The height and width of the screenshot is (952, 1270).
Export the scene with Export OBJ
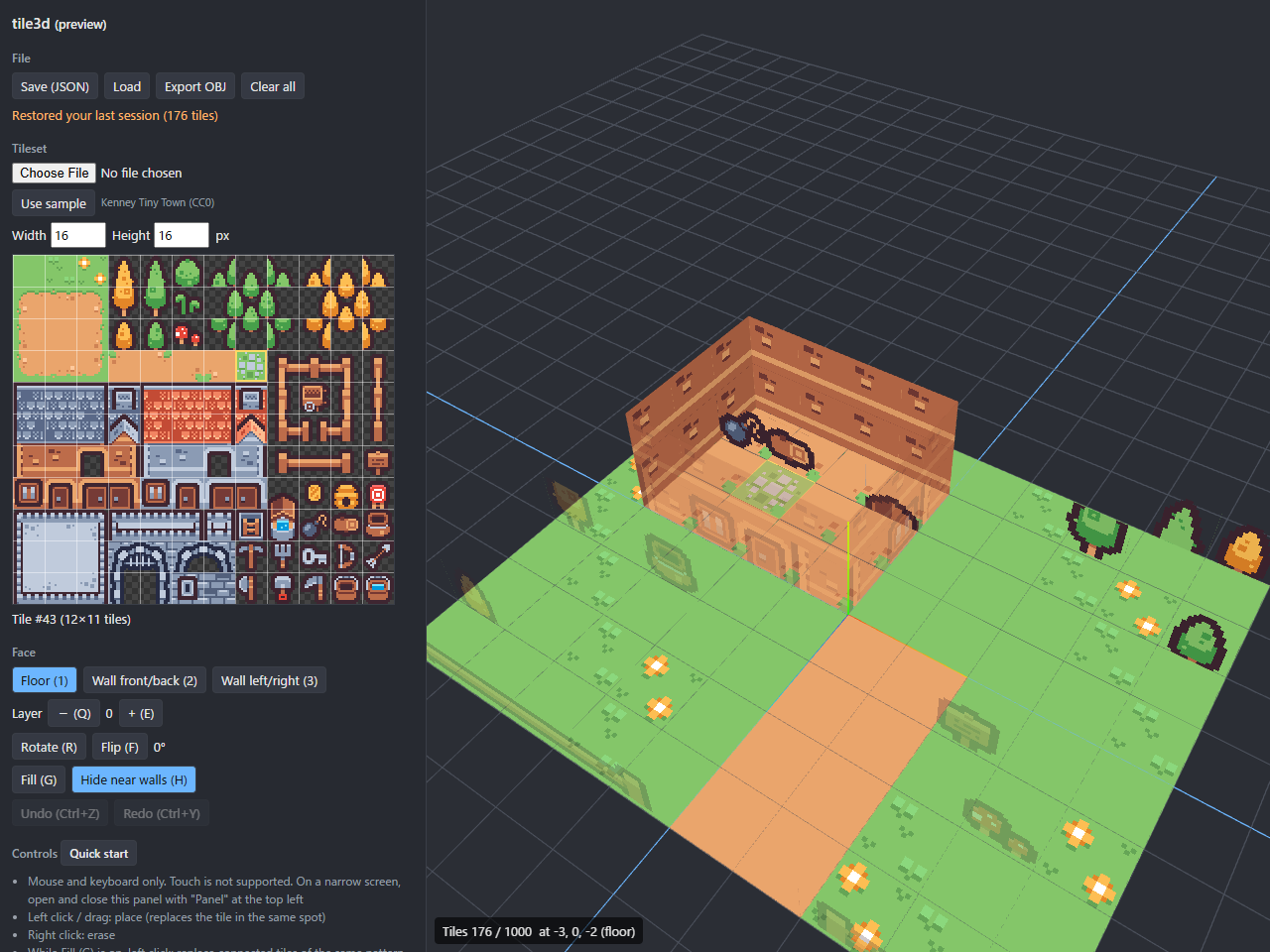pyautogui.click(x=195, y=86)
